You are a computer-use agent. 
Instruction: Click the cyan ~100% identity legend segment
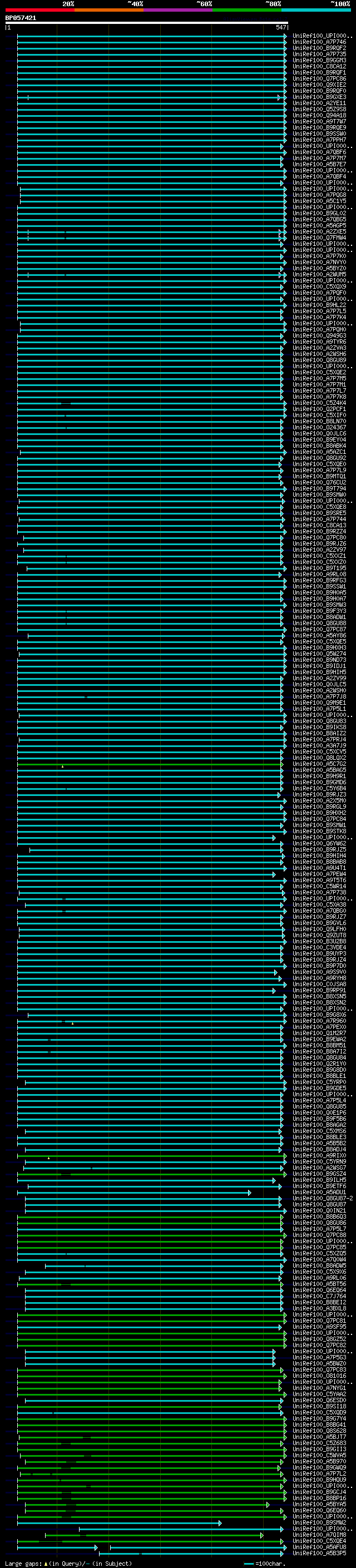[x=316, y=10]
